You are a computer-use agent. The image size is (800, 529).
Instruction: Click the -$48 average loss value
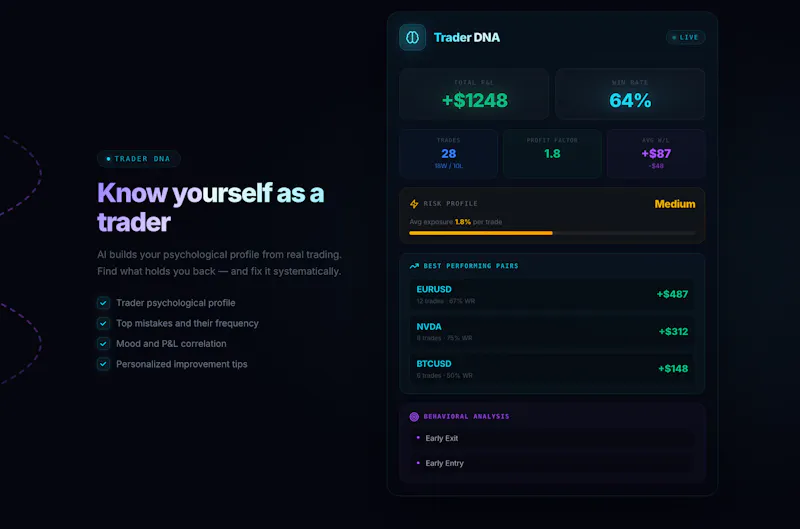pos(656,166)
